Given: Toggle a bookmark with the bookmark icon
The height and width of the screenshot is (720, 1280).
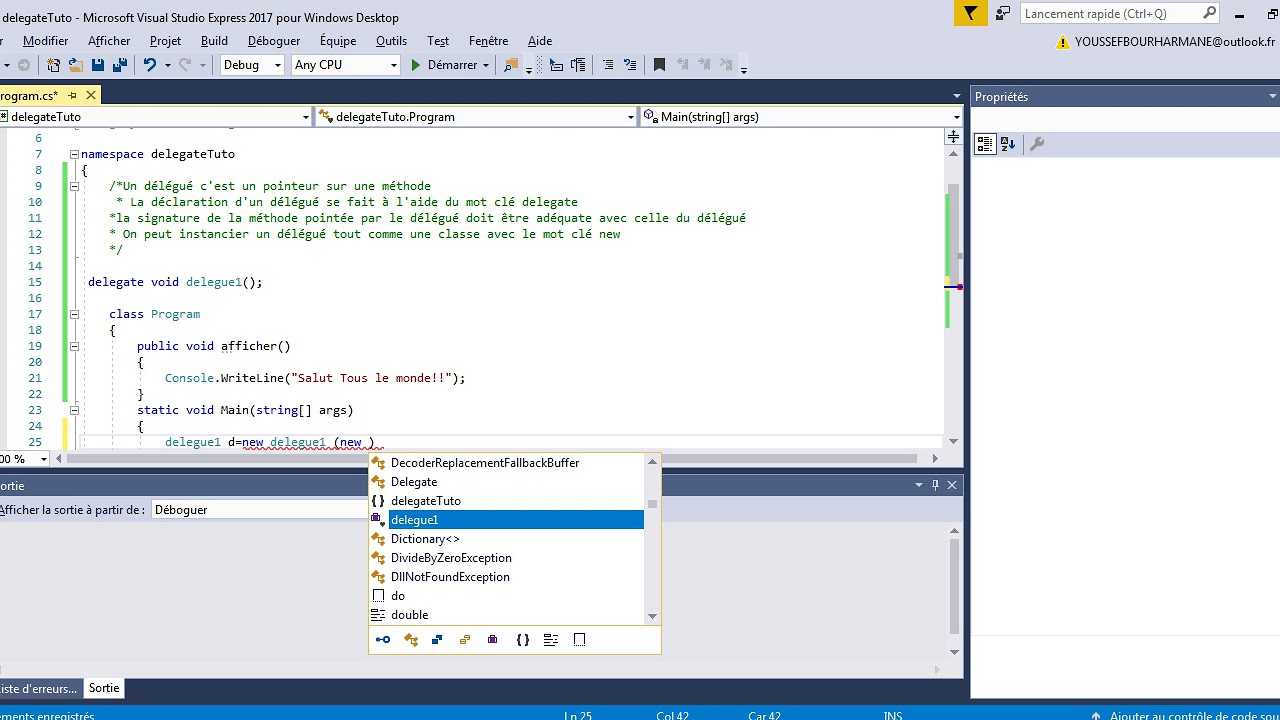Looking at the screenshot, I should coord(659,65).
